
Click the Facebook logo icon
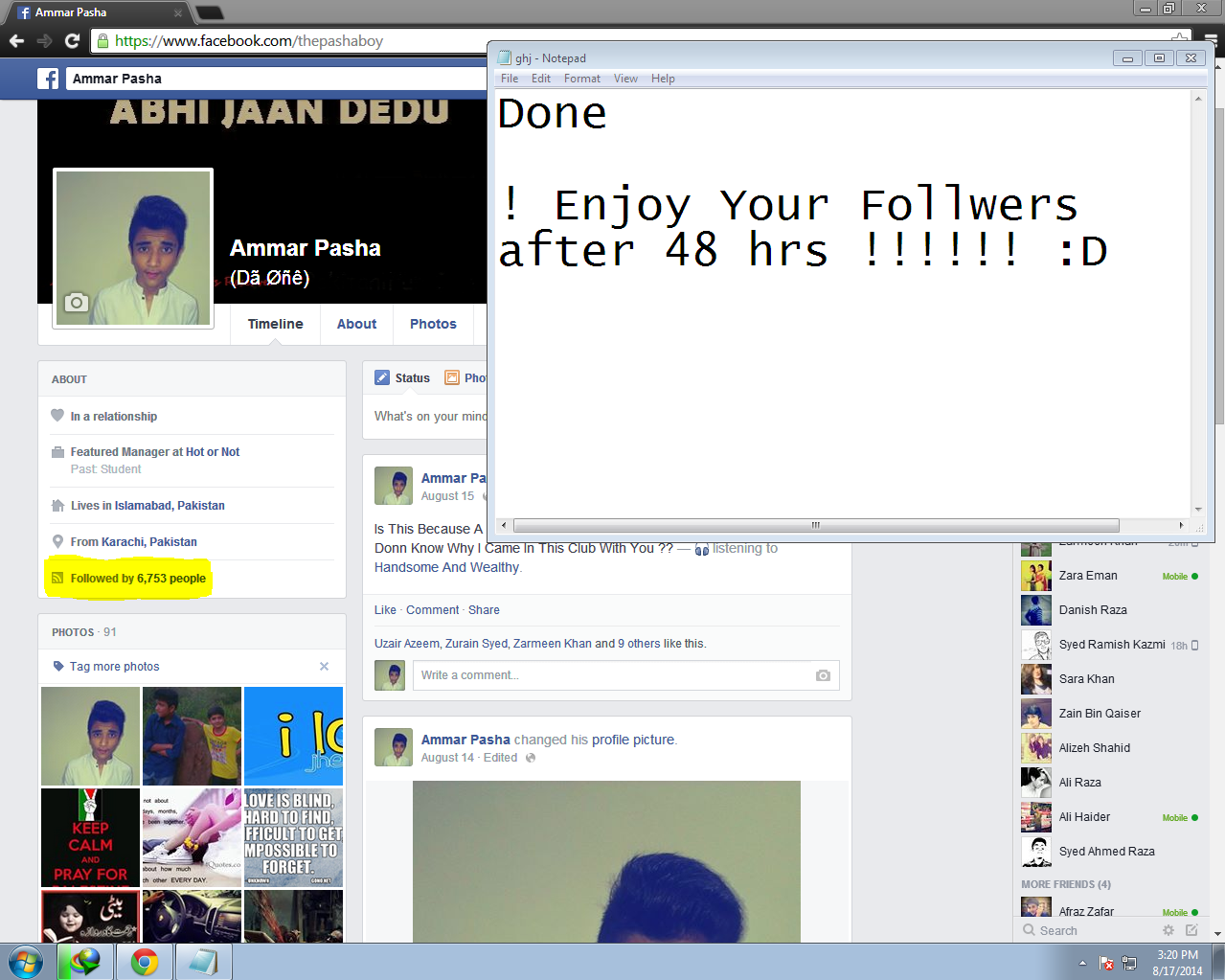(48, 79)
